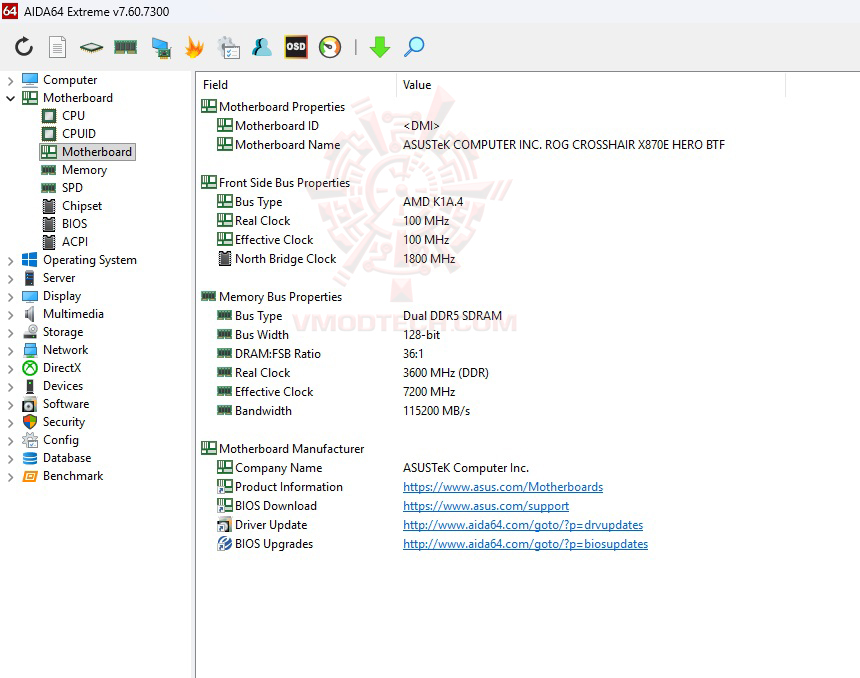
Task: Select the Operating System category
Action: 90,260
